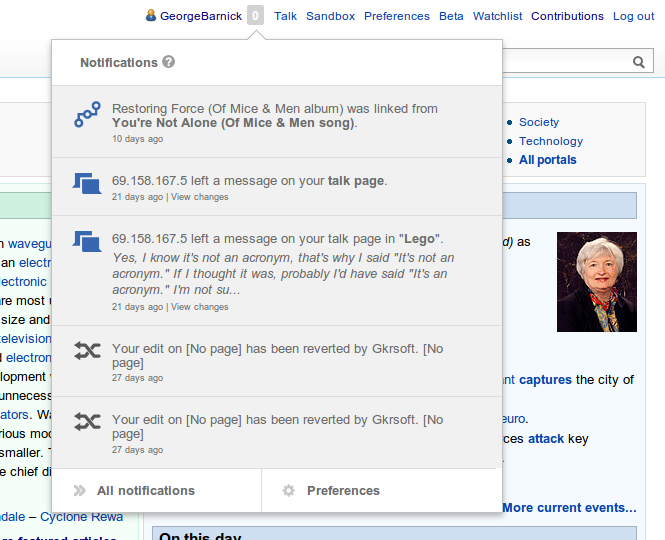Log out using the top-right link
The height and width of the screenshot is (540, 665).
[634, 16]
